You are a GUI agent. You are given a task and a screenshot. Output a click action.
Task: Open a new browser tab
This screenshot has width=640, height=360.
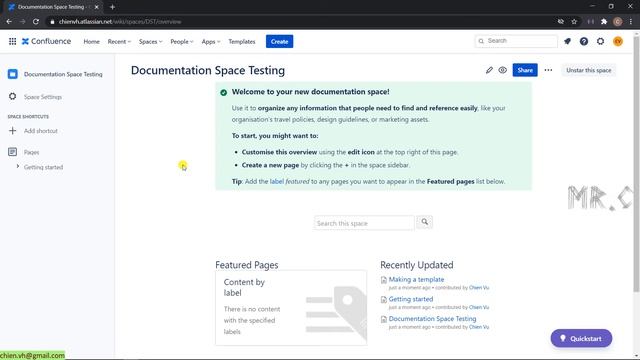[x=112, y=7]
